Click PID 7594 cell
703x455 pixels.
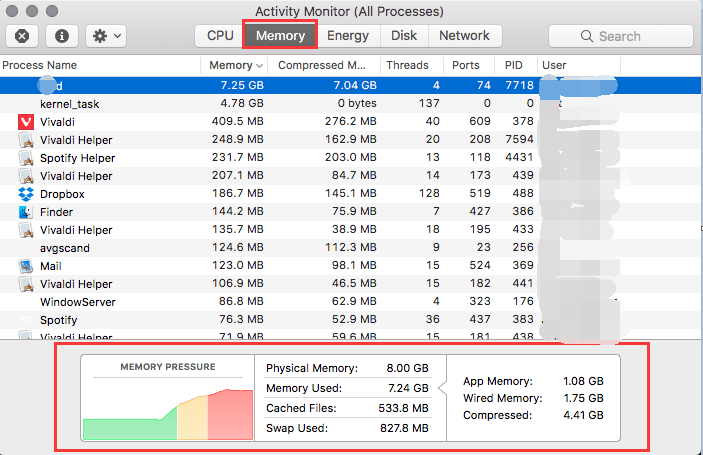[519, 139]
